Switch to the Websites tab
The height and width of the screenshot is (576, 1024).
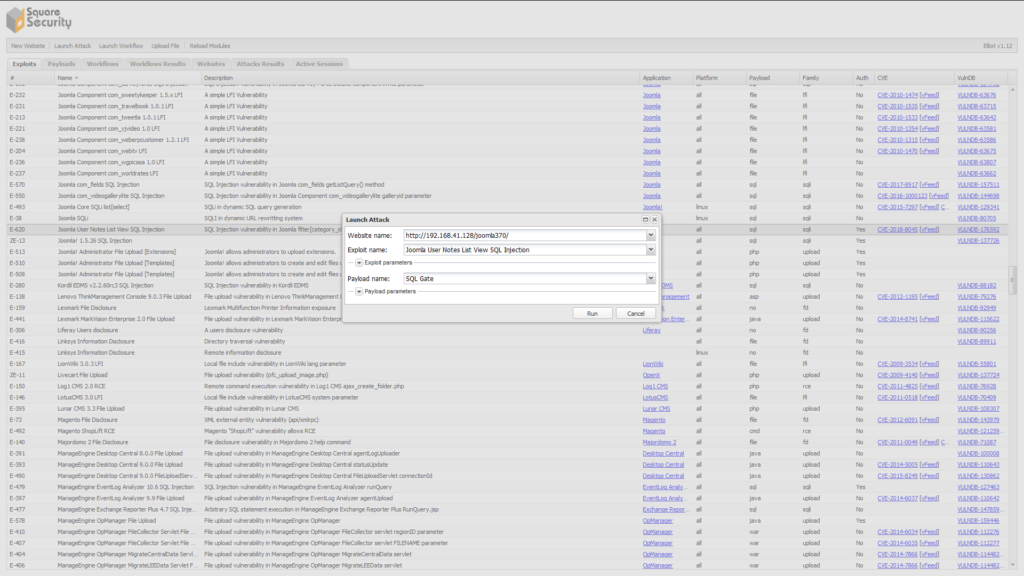[211, 64]
